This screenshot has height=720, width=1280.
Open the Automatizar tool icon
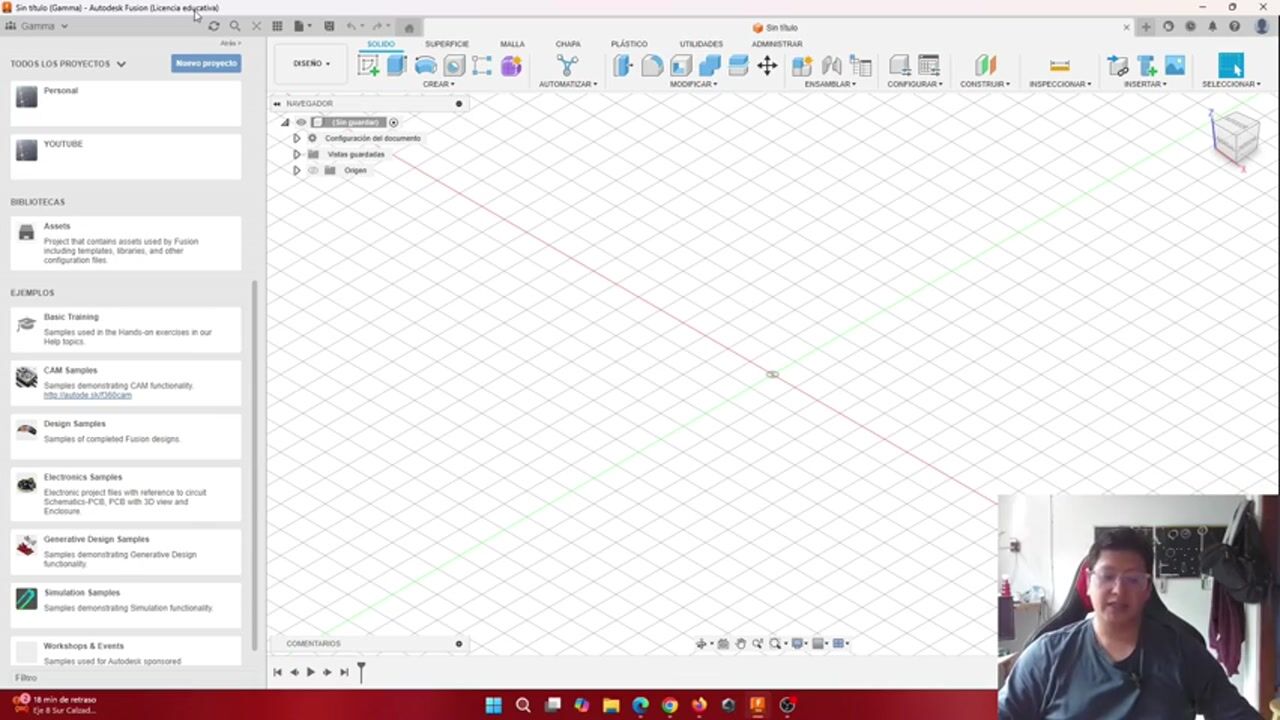567,66
